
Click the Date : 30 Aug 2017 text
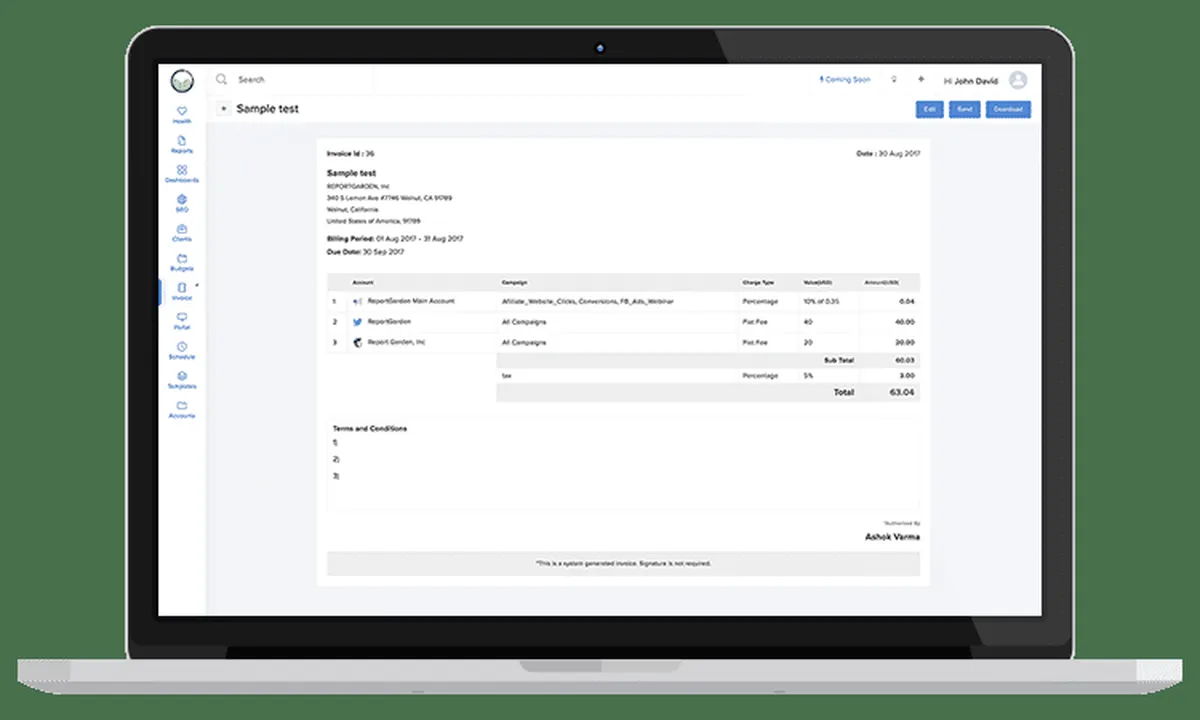point(888,154)
